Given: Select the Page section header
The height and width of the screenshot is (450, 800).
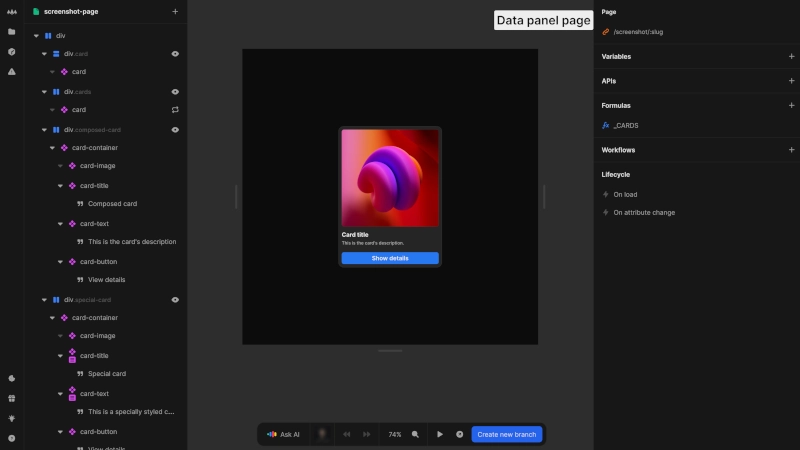Looking at the screenshot, I should coord(609,11).
